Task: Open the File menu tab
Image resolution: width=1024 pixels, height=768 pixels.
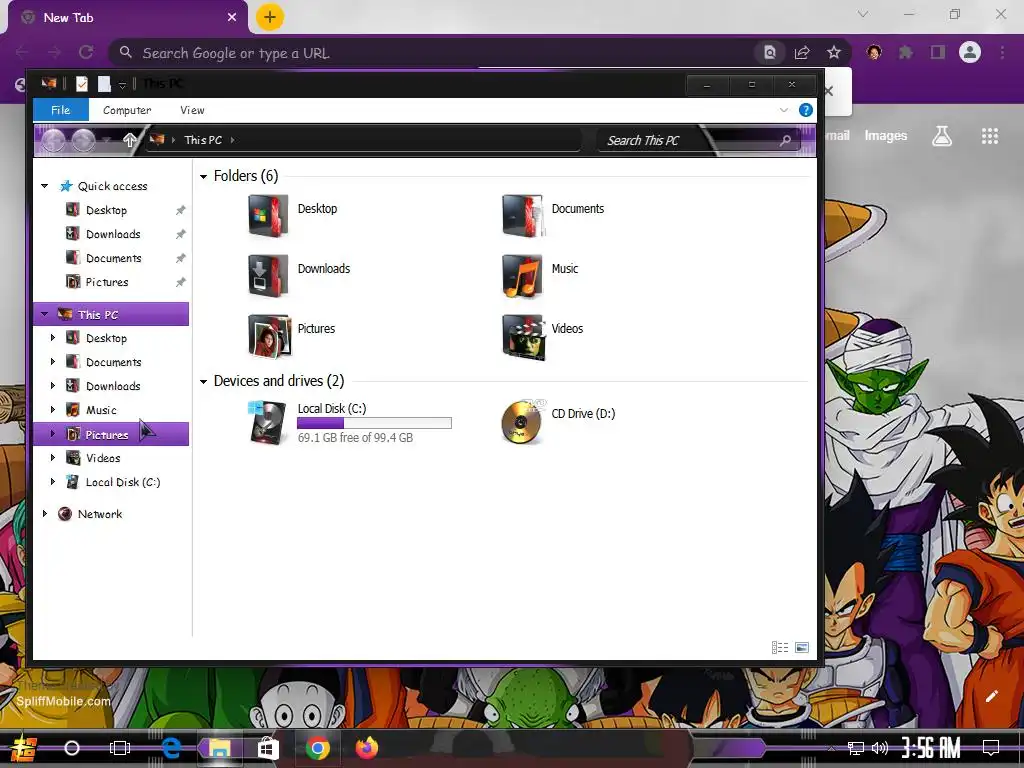Action: point(61,110)
